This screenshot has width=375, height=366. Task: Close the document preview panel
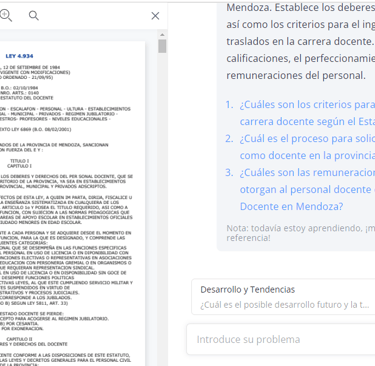tap(155, 16)
